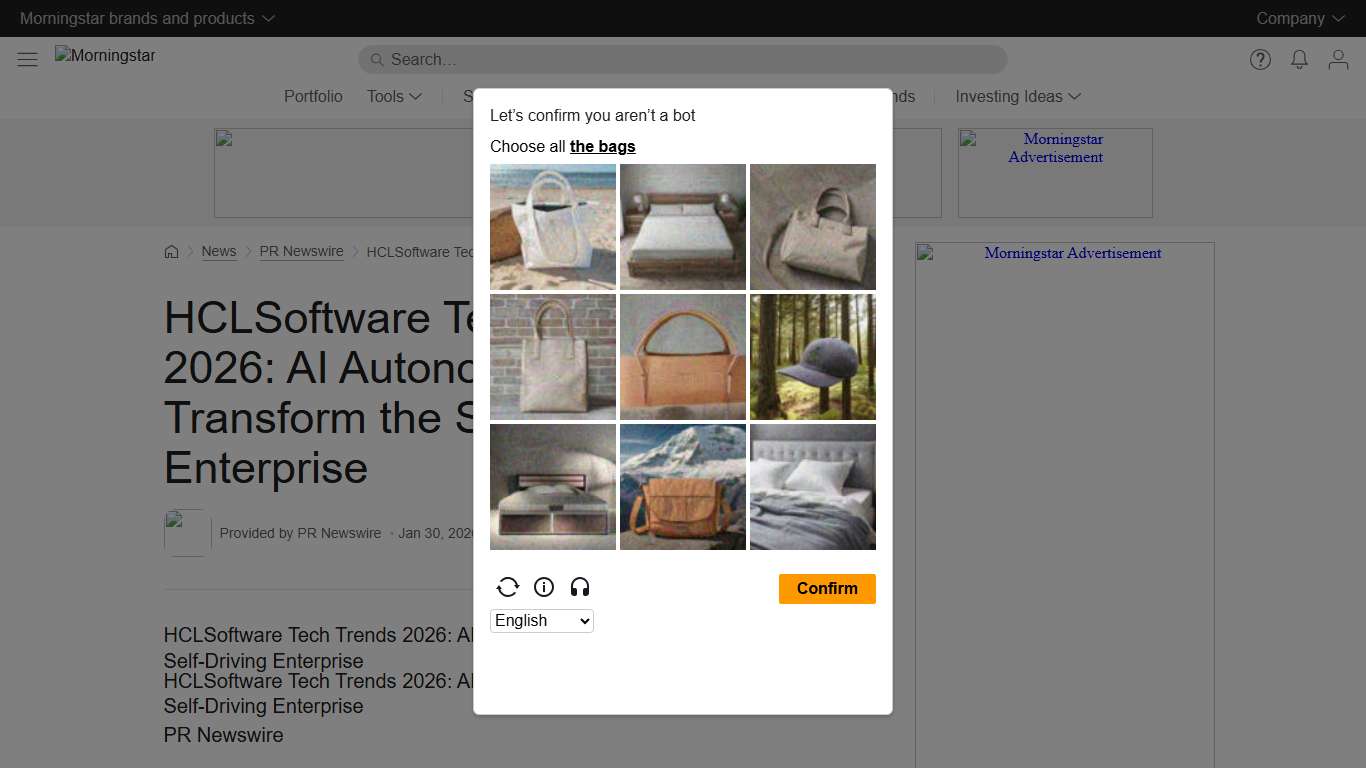Select the bag against the brick wall

coord(552,356)
